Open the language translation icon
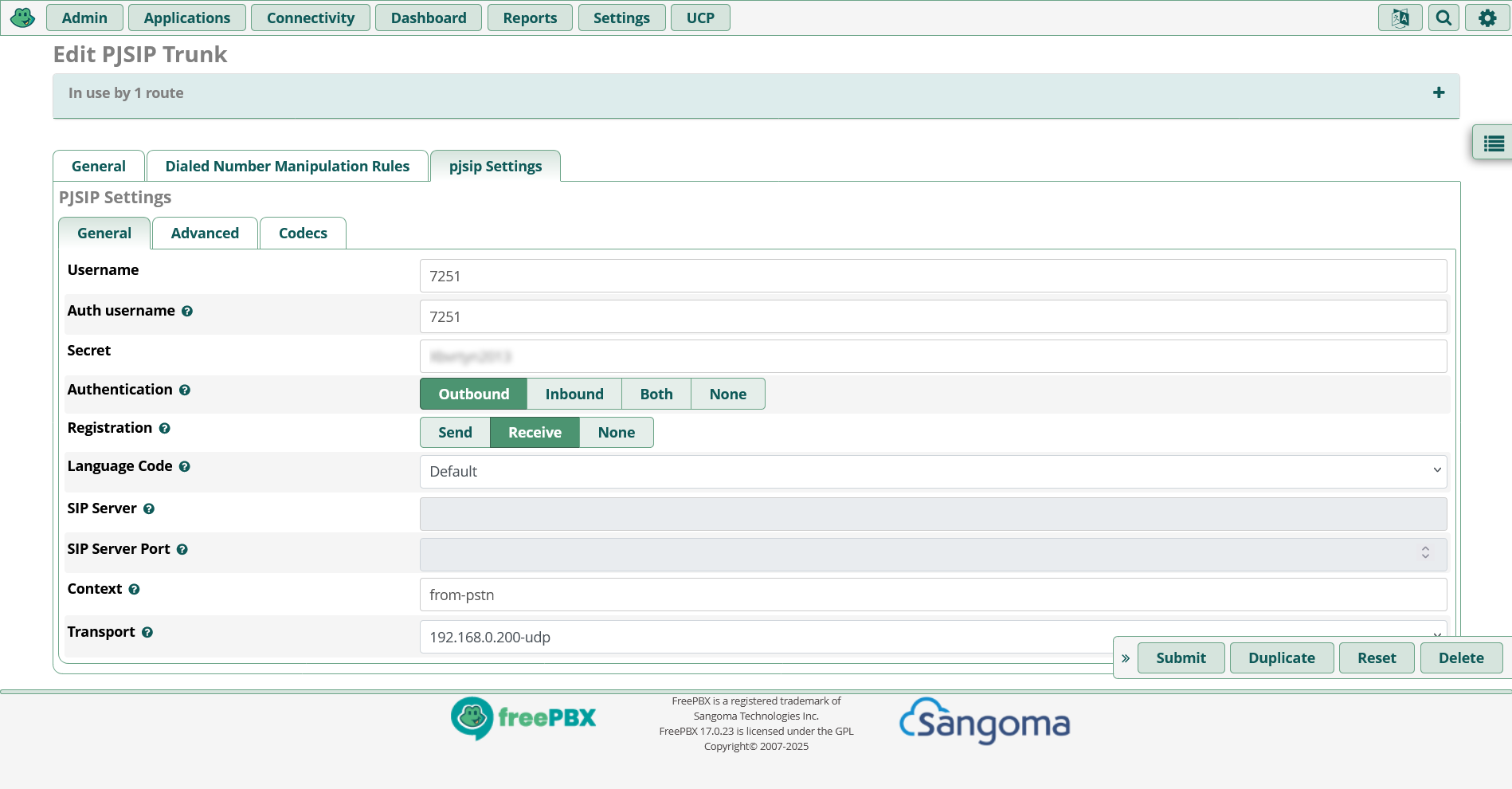 [1400, 18]
